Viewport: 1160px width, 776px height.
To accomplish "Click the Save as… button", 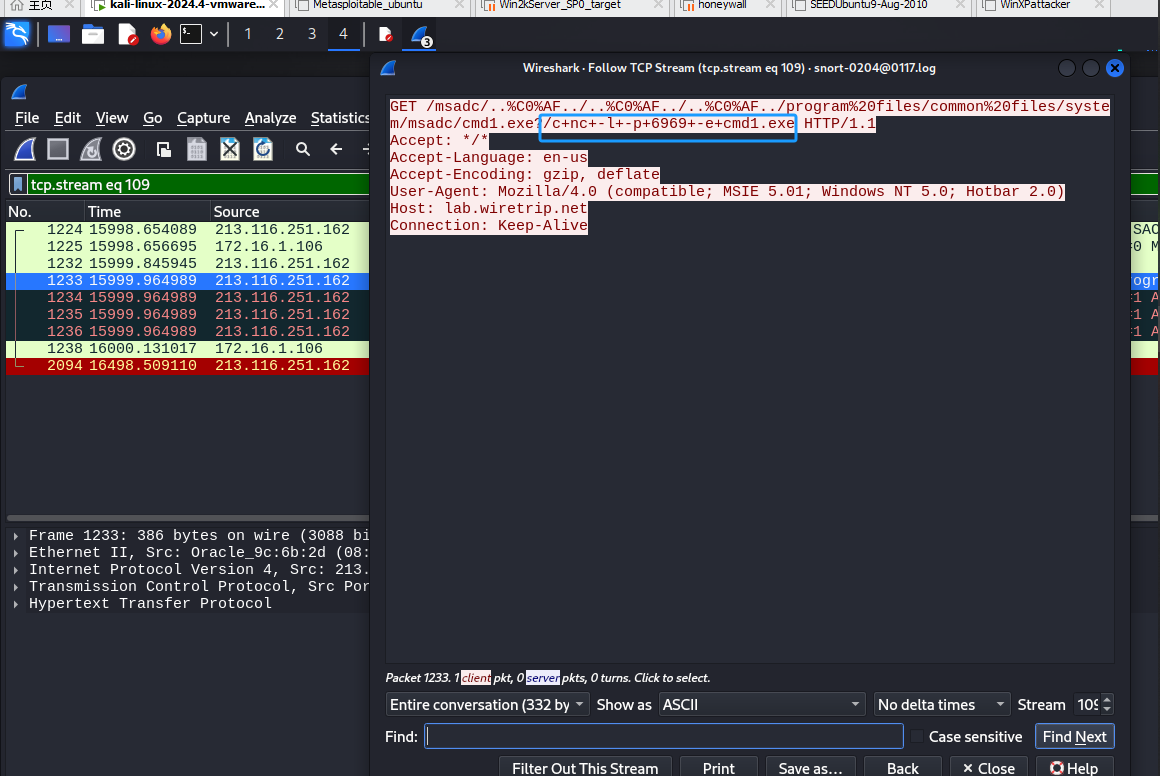I will [810, 768].
